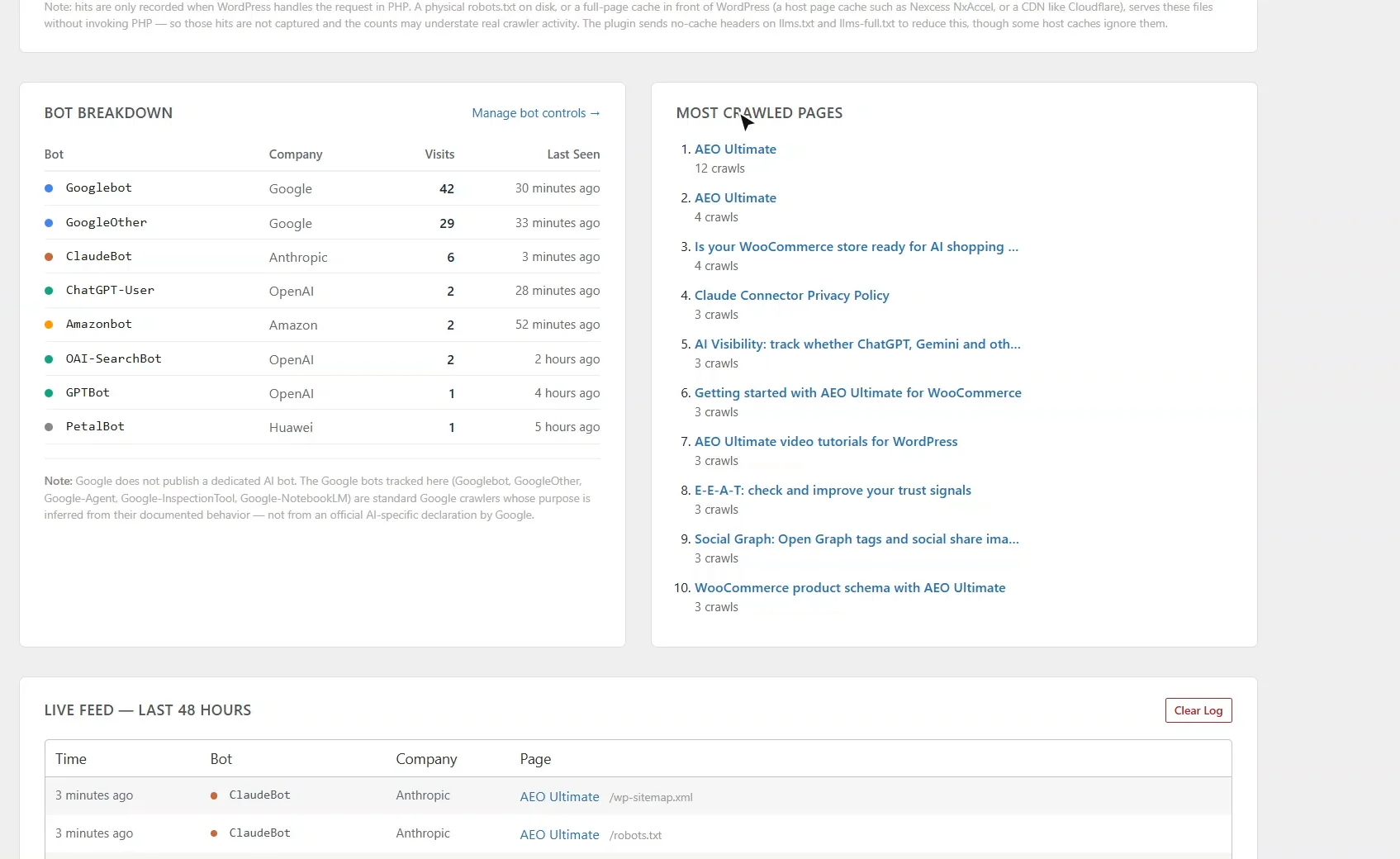Select Googlebot's visit count of 42
The height and width of the screenshot is (859, 1400).
point(447,189)
